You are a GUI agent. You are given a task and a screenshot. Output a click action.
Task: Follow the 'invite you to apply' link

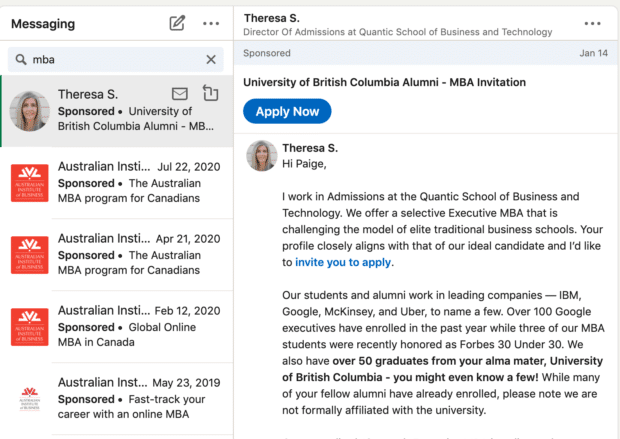click(x=343, y=262)
